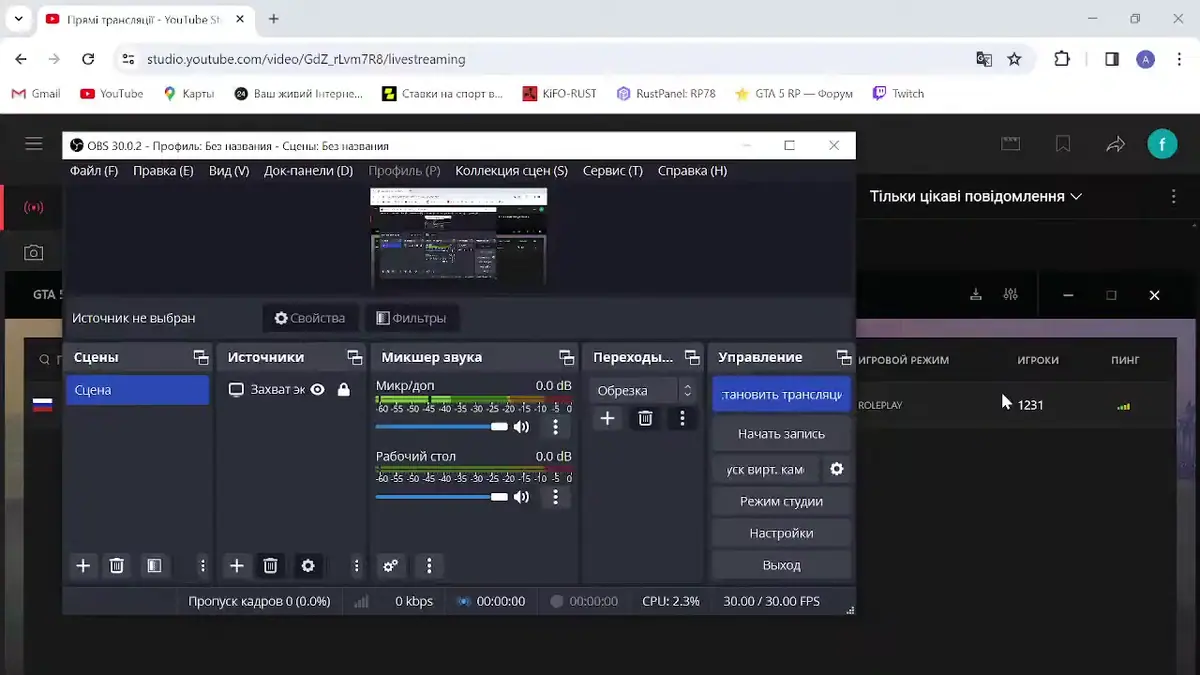Open Twitch bookmark in bookmarks bar
The image size is (1200, 675).
[x=898, y=93]
